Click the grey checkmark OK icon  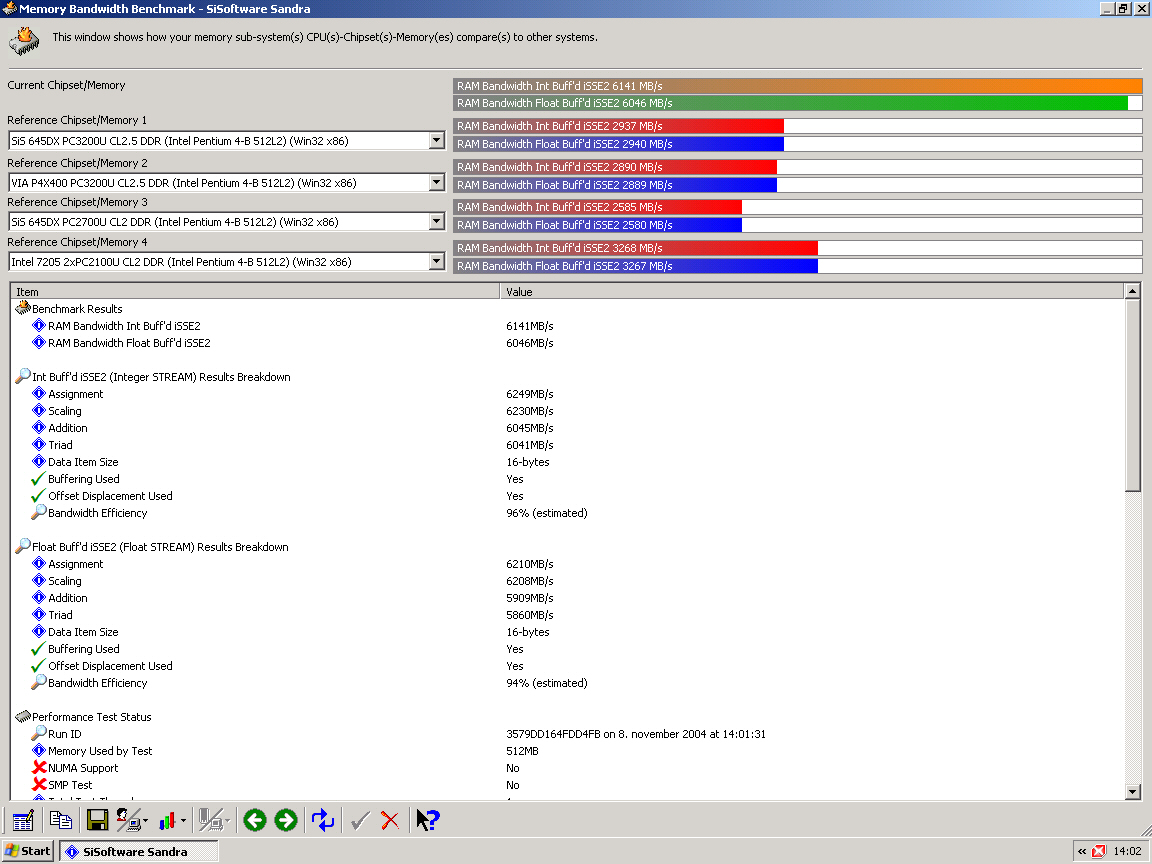[x=359, y=820]
